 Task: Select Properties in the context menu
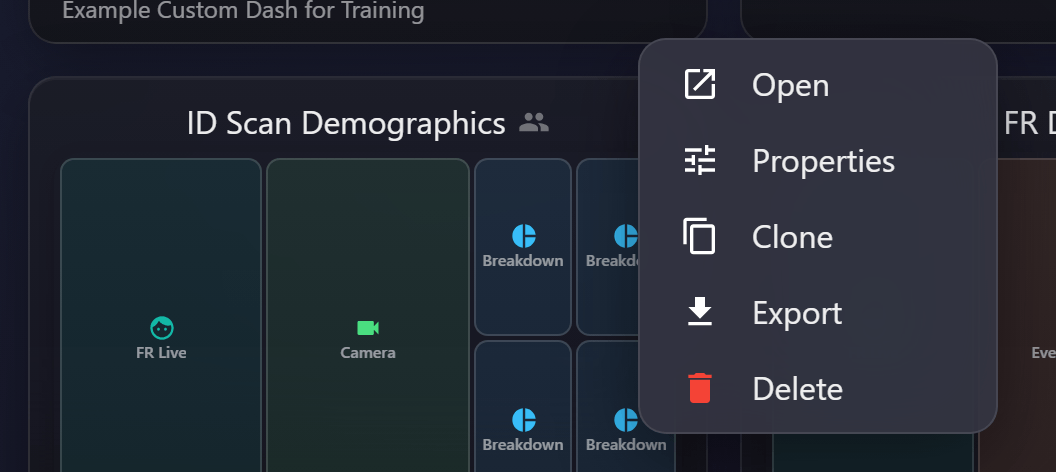[x=818, y=161]
